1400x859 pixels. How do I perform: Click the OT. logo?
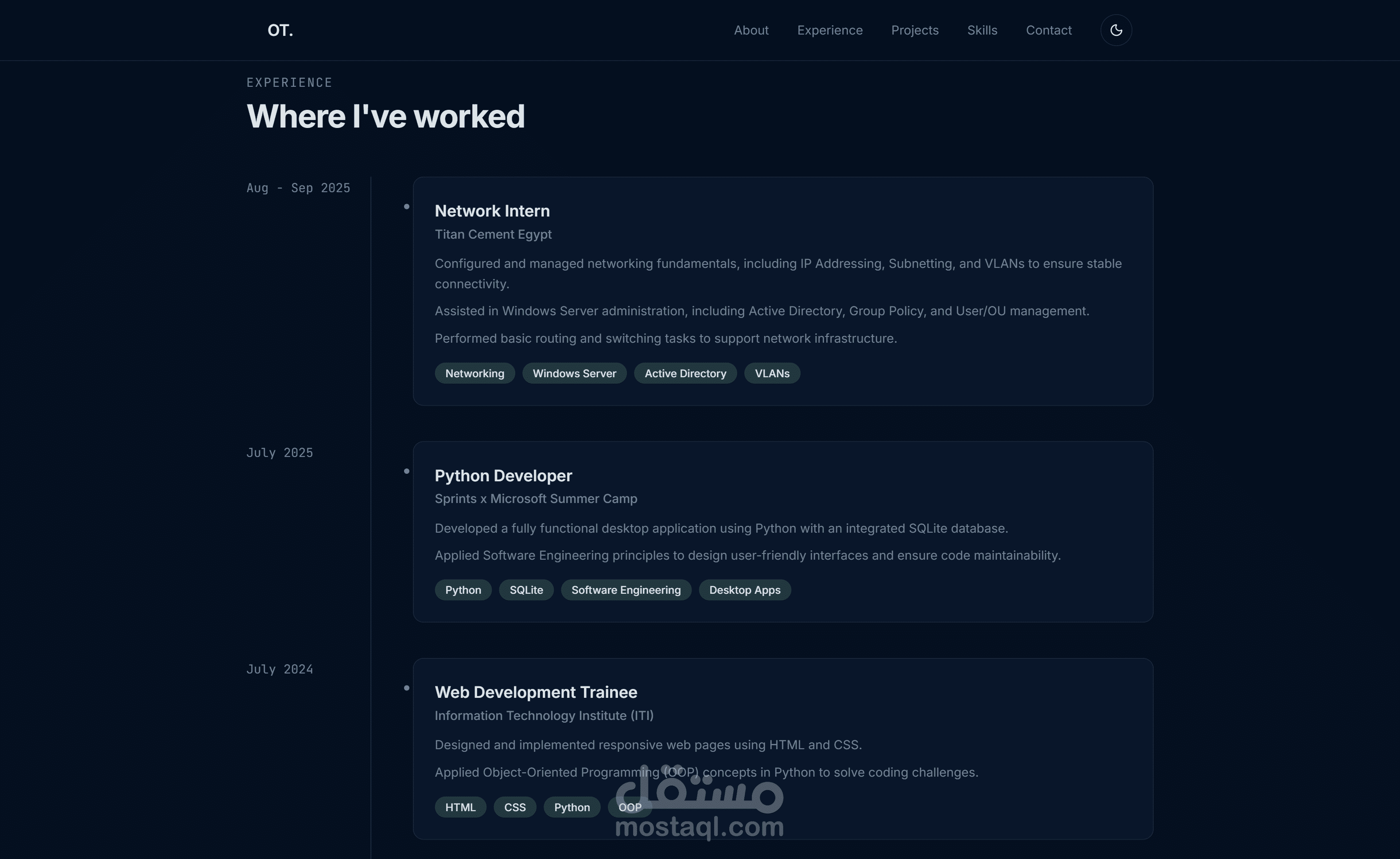pyautogui.click(x=280, y=30)
